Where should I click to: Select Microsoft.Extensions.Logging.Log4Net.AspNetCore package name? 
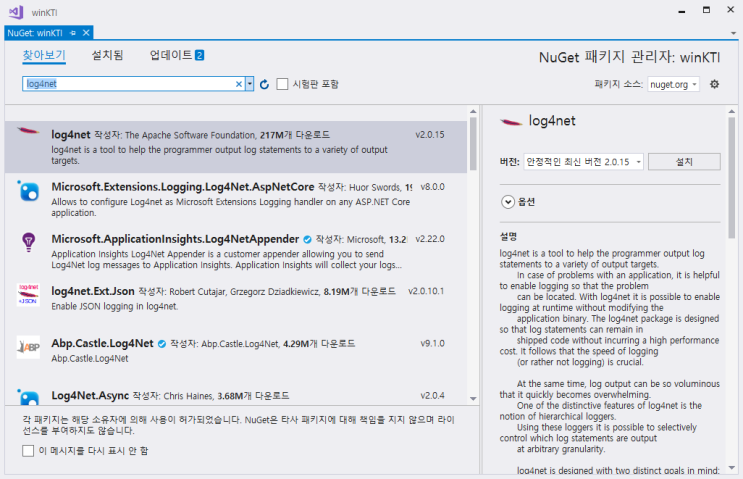[183, 187]
